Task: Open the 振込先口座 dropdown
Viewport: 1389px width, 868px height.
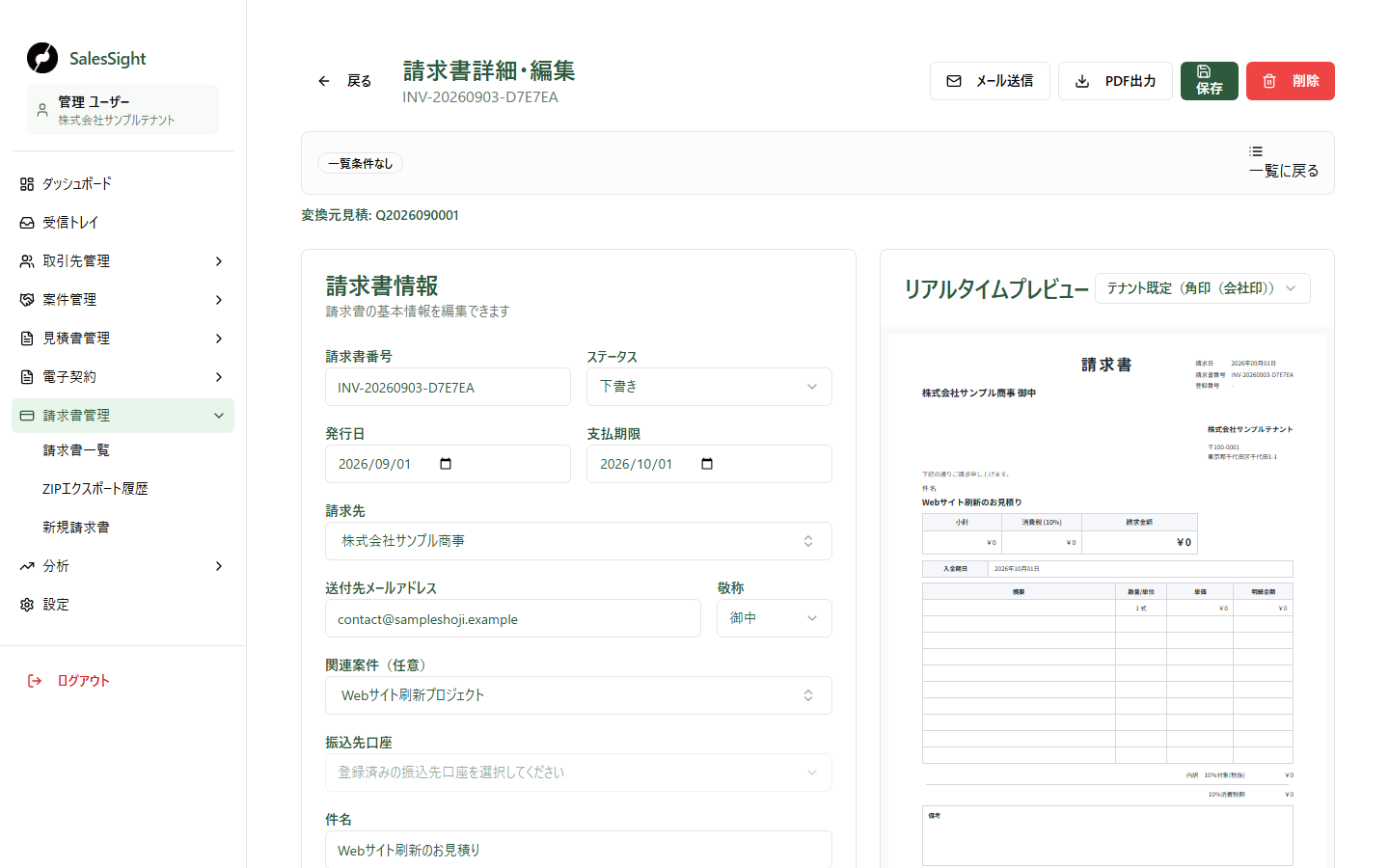Action: (x=579, y=773)
